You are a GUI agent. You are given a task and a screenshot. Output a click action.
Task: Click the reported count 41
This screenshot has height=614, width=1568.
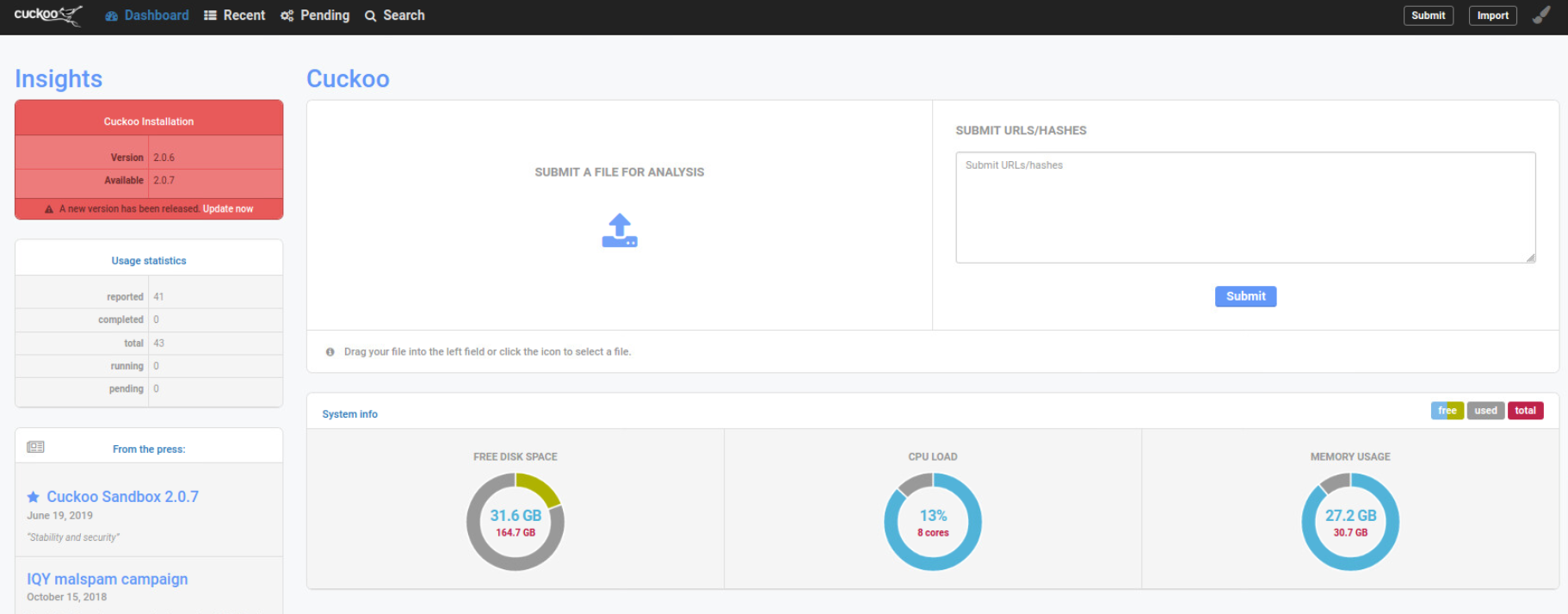(158, 297)
